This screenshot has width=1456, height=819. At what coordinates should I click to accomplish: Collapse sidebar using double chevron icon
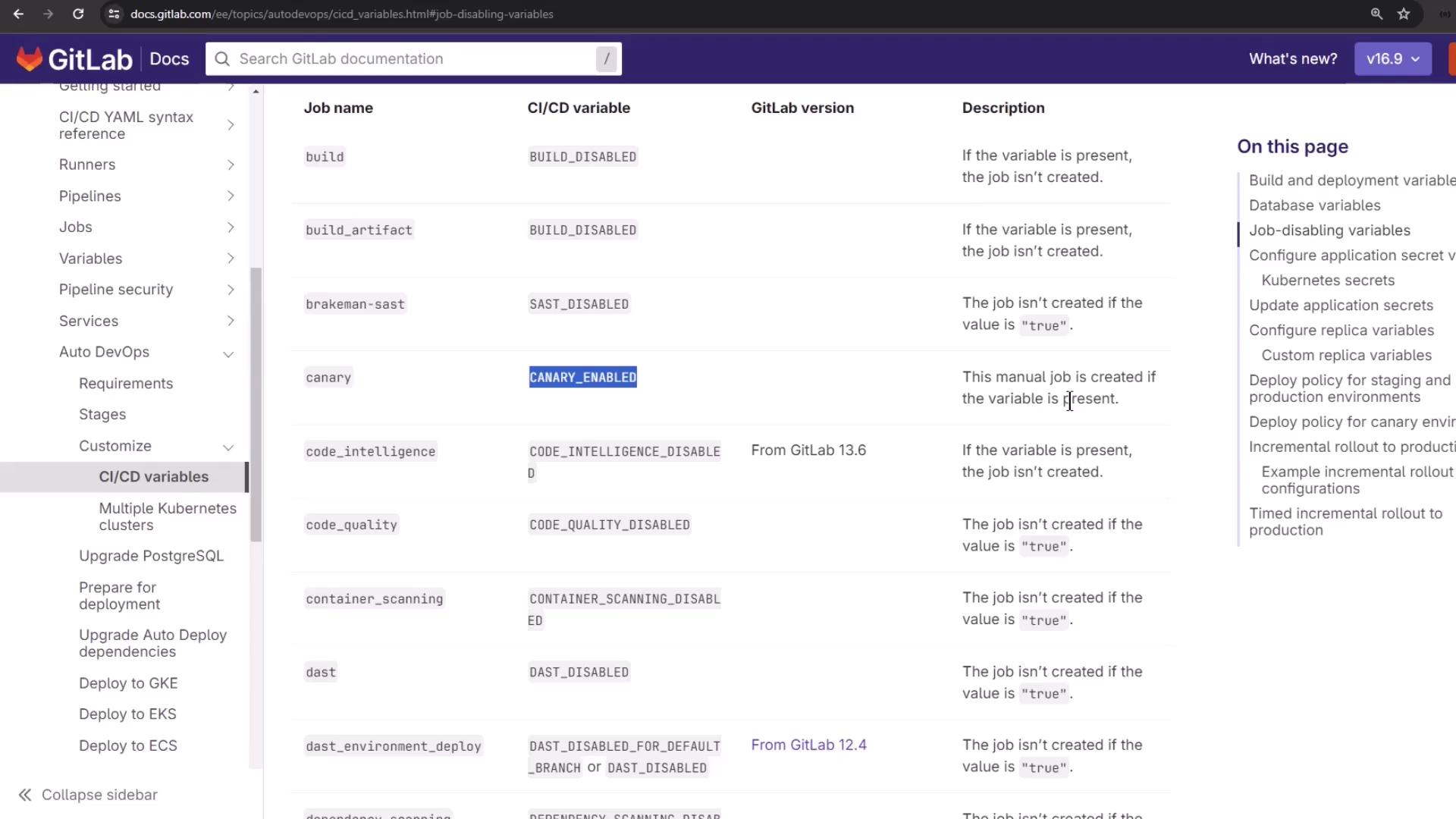(25, 795)
